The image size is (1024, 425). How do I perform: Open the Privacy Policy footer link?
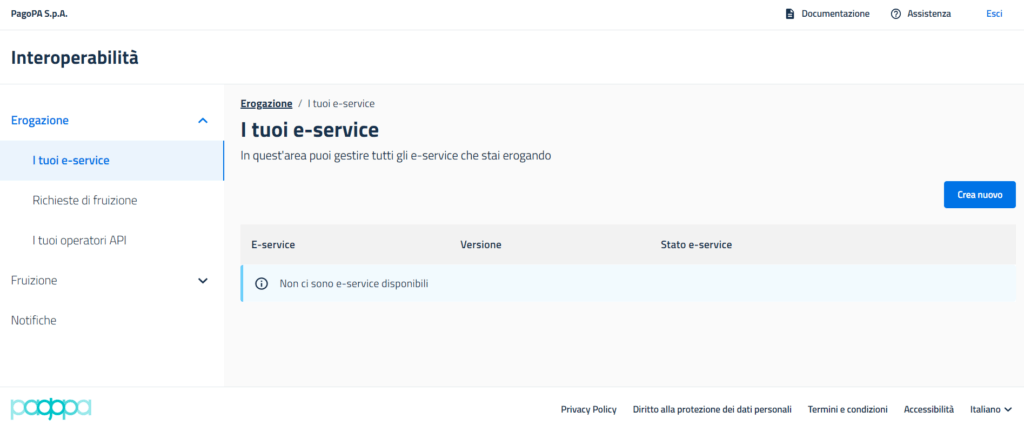tap(588, 409)
